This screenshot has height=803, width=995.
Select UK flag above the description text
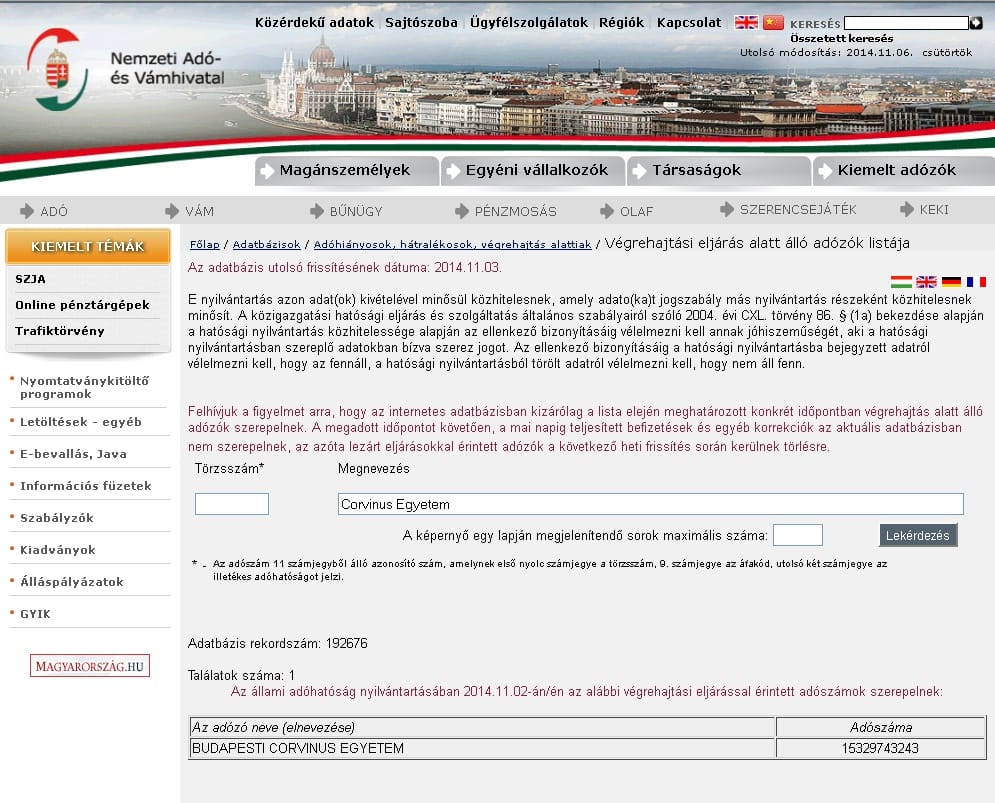tap(926, 281)
